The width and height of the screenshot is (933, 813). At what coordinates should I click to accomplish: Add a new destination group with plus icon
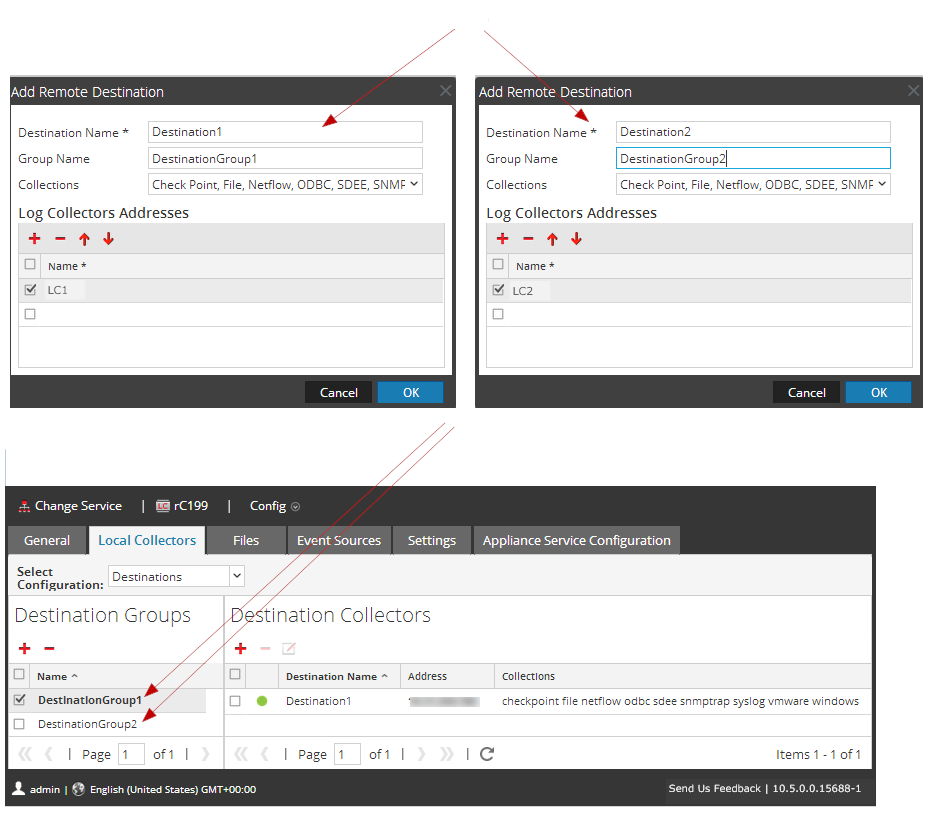pyautogui.click(x=24, y=649)
